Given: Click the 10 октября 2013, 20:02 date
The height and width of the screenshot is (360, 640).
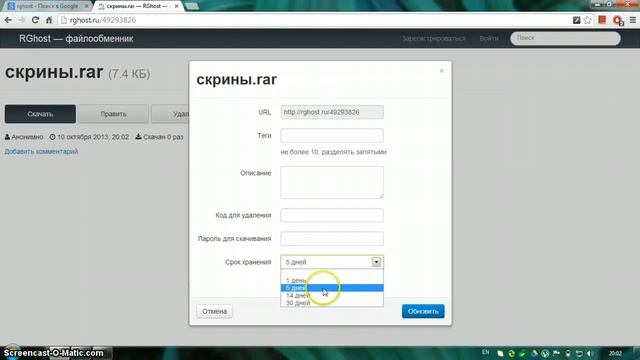Looking at the screenshot, I should click(x=93, y=137).
